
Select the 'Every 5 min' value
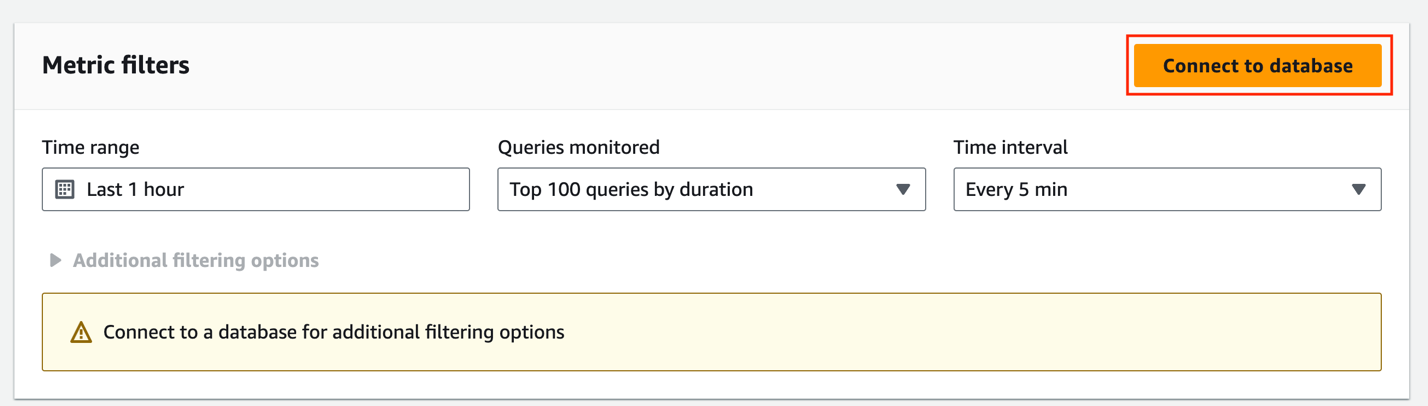tap(1016, 189)
